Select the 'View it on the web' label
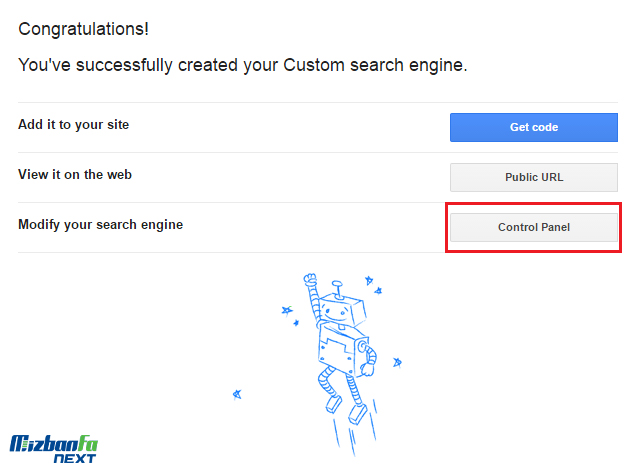Screen dimensions: 636x472 click(x=75, y=175)
